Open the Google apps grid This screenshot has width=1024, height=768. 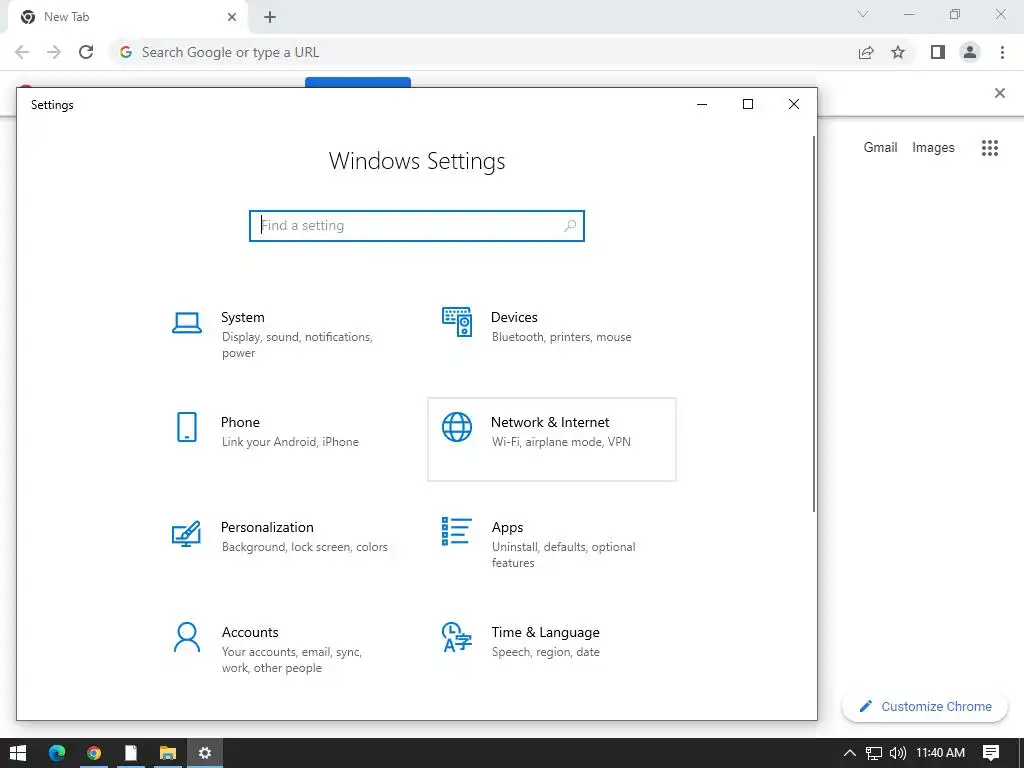coord(990,148)
